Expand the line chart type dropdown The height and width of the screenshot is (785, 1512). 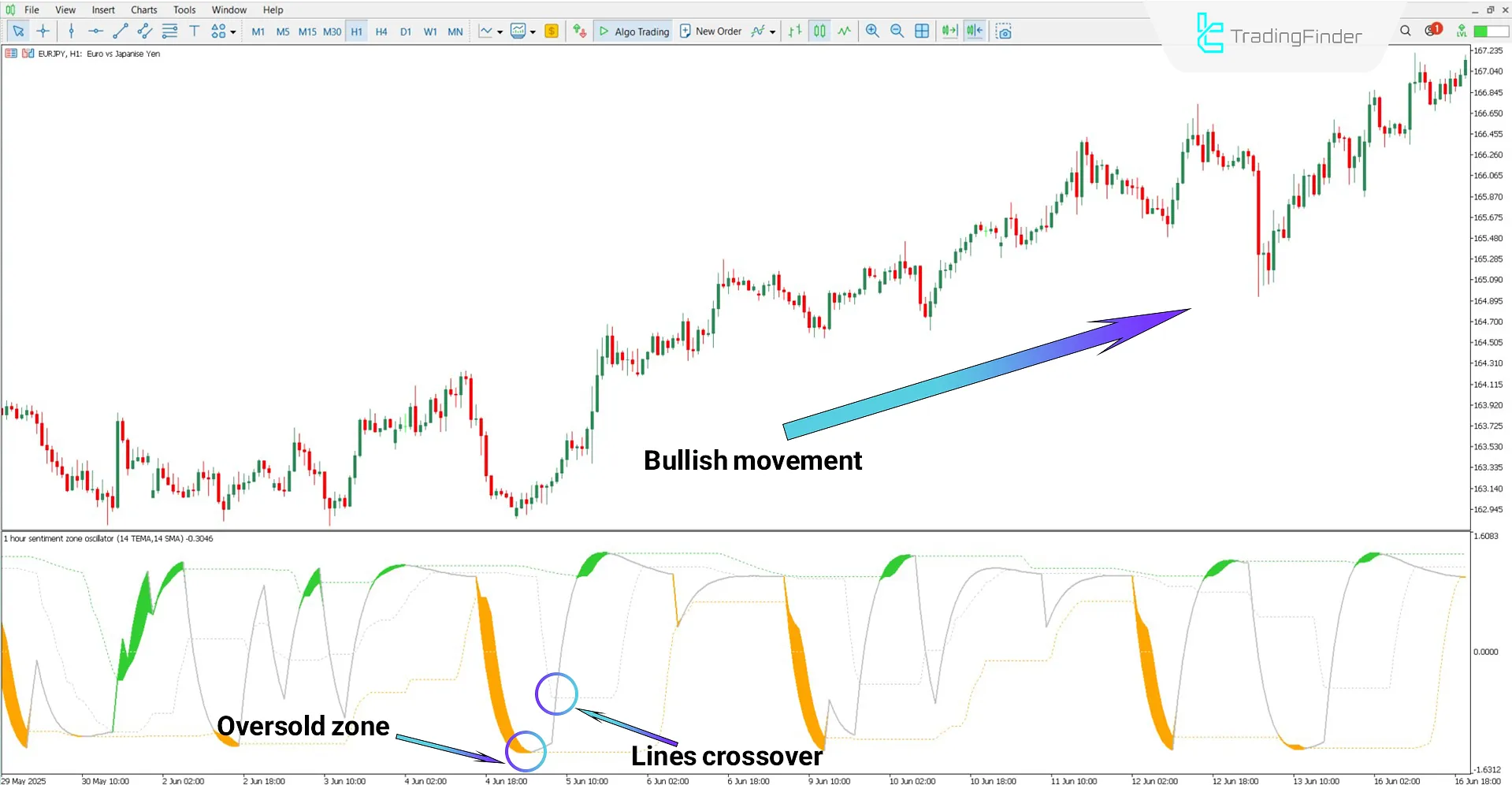[498, 31]
